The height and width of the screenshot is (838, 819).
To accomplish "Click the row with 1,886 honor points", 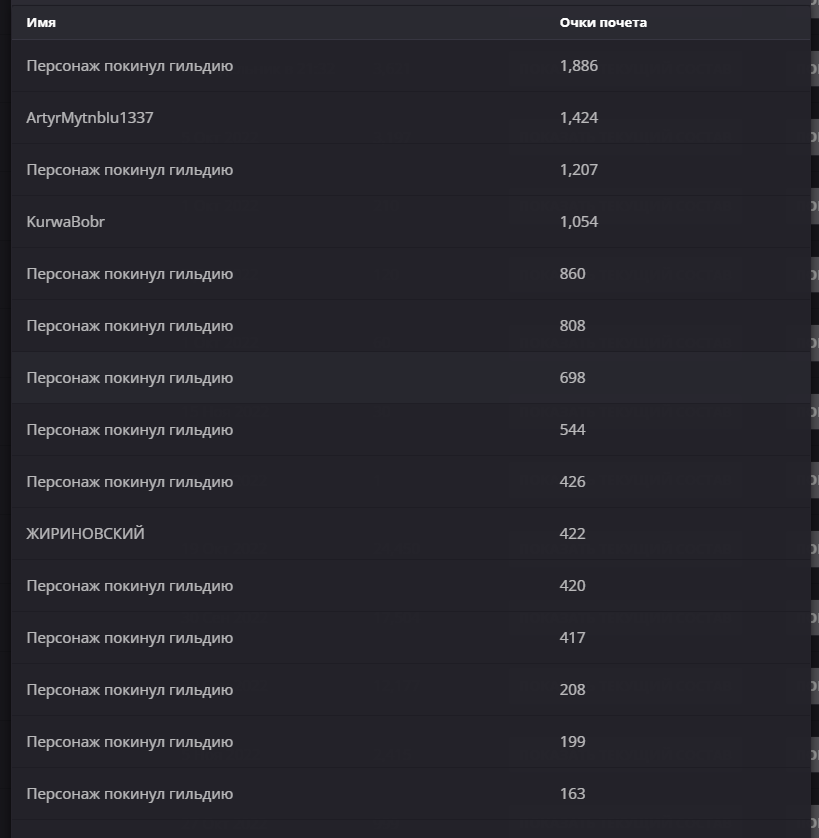I will 411,66.
